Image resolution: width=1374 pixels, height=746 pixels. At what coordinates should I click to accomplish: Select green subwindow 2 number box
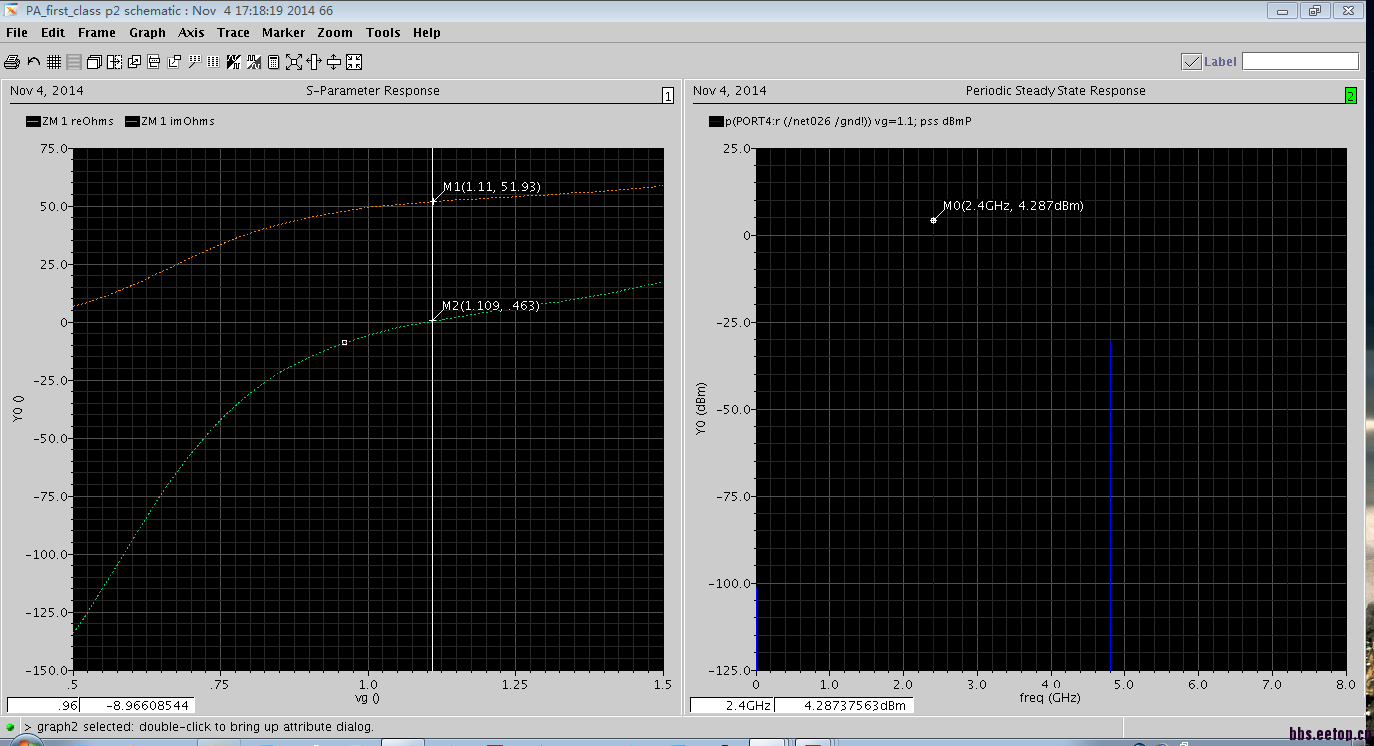(x=1350, y=96)
